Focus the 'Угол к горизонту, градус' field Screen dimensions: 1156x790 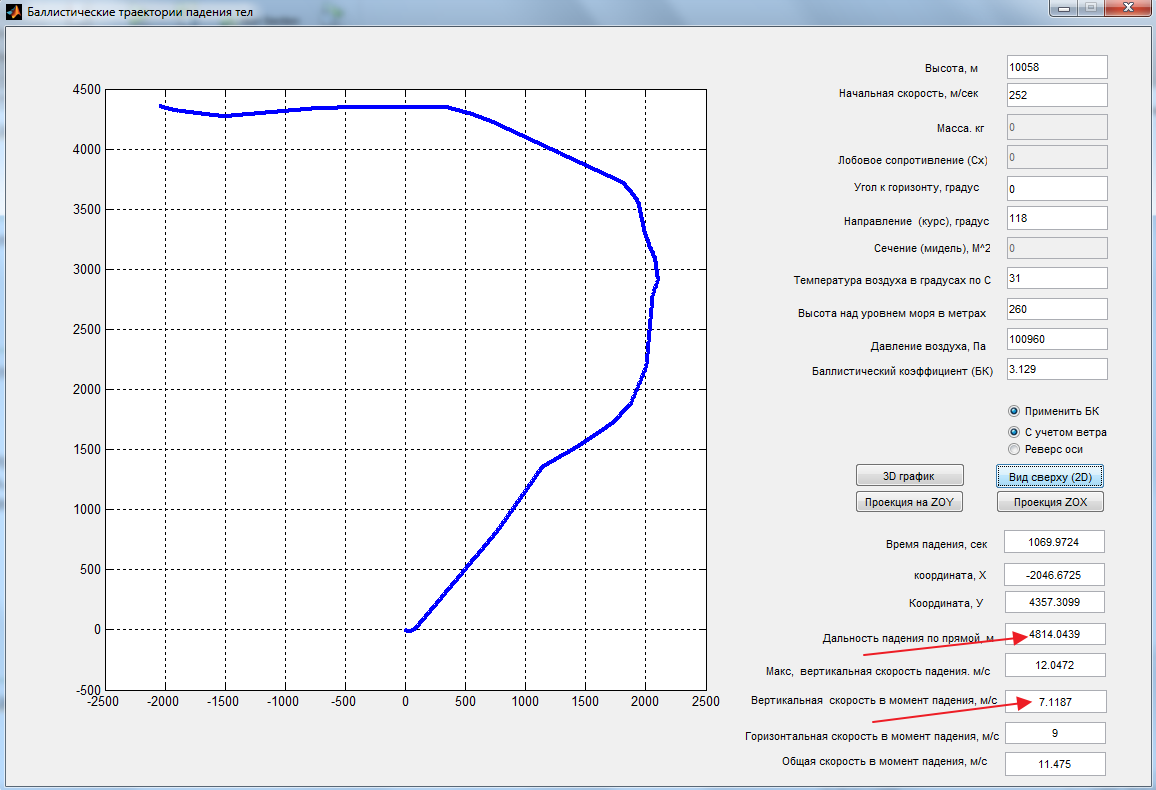coord(1056,189)
